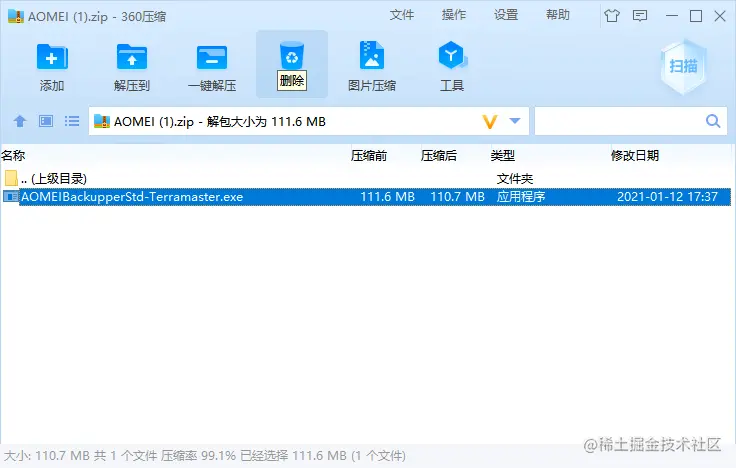This screenshot has width=736, height=468.
Task: Click the 360压缩 app icon in the title bar
Action: point(15,16)
